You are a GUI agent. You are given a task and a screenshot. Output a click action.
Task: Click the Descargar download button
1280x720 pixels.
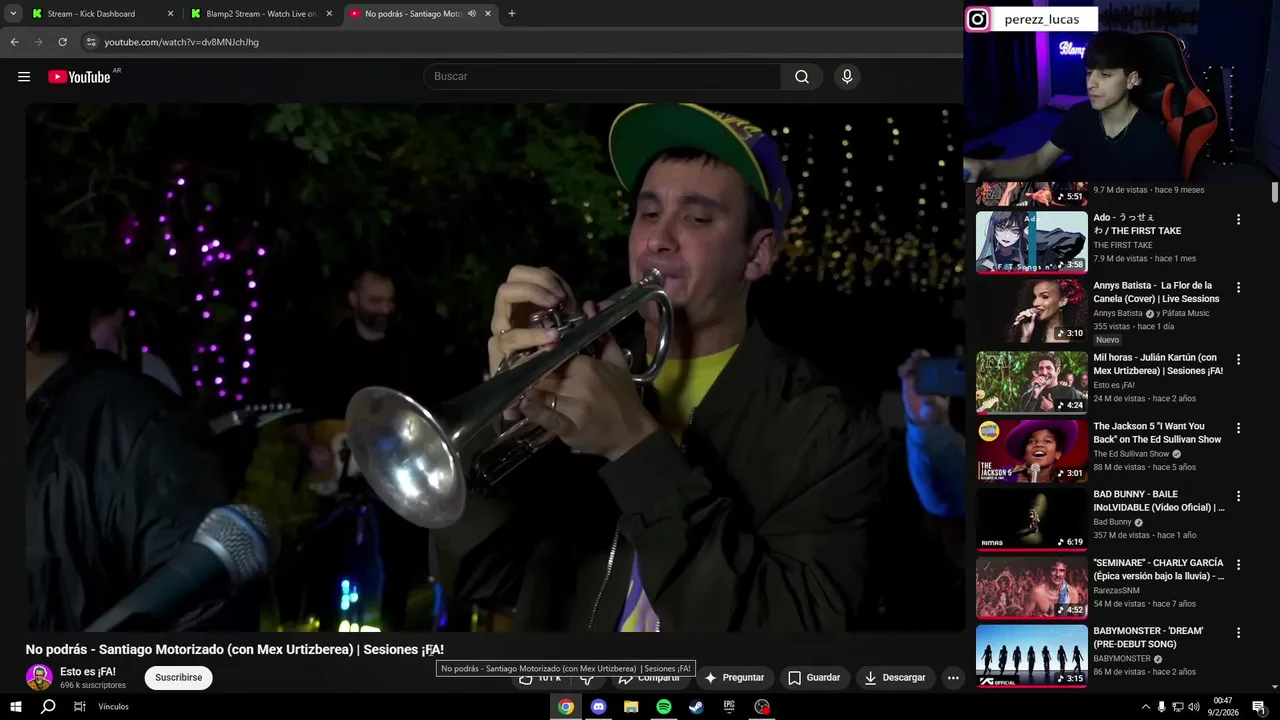click(895, 677)
